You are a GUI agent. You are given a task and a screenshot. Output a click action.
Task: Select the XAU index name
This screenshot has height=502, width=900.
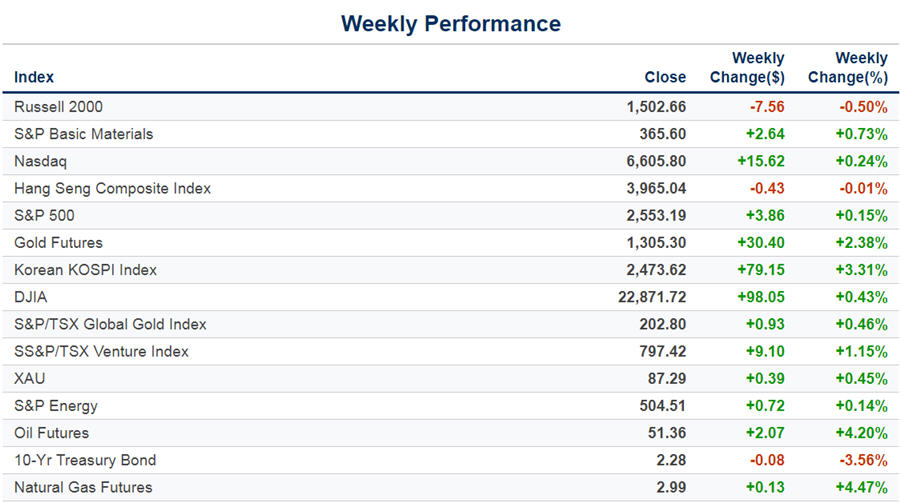pos(30,379)
